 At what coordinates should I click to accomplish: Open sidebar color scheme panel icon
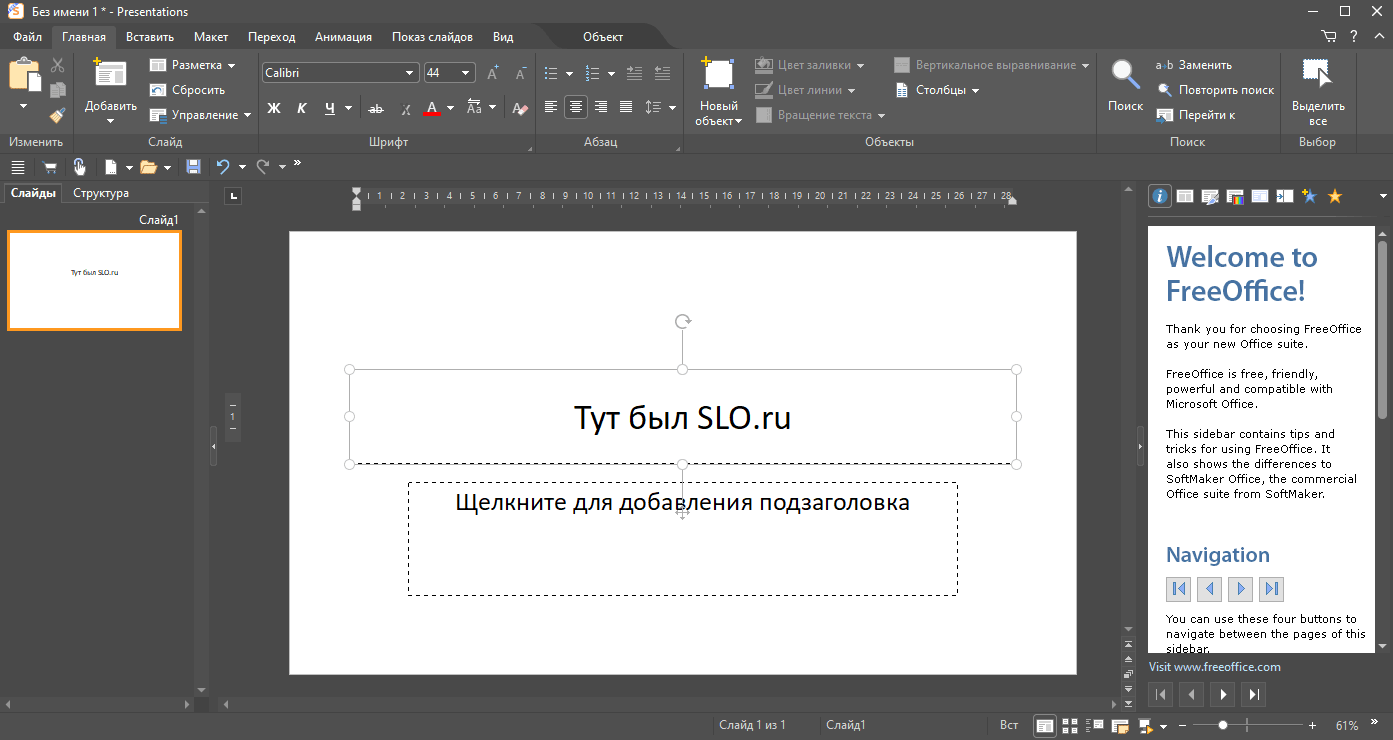[1235, 197]
